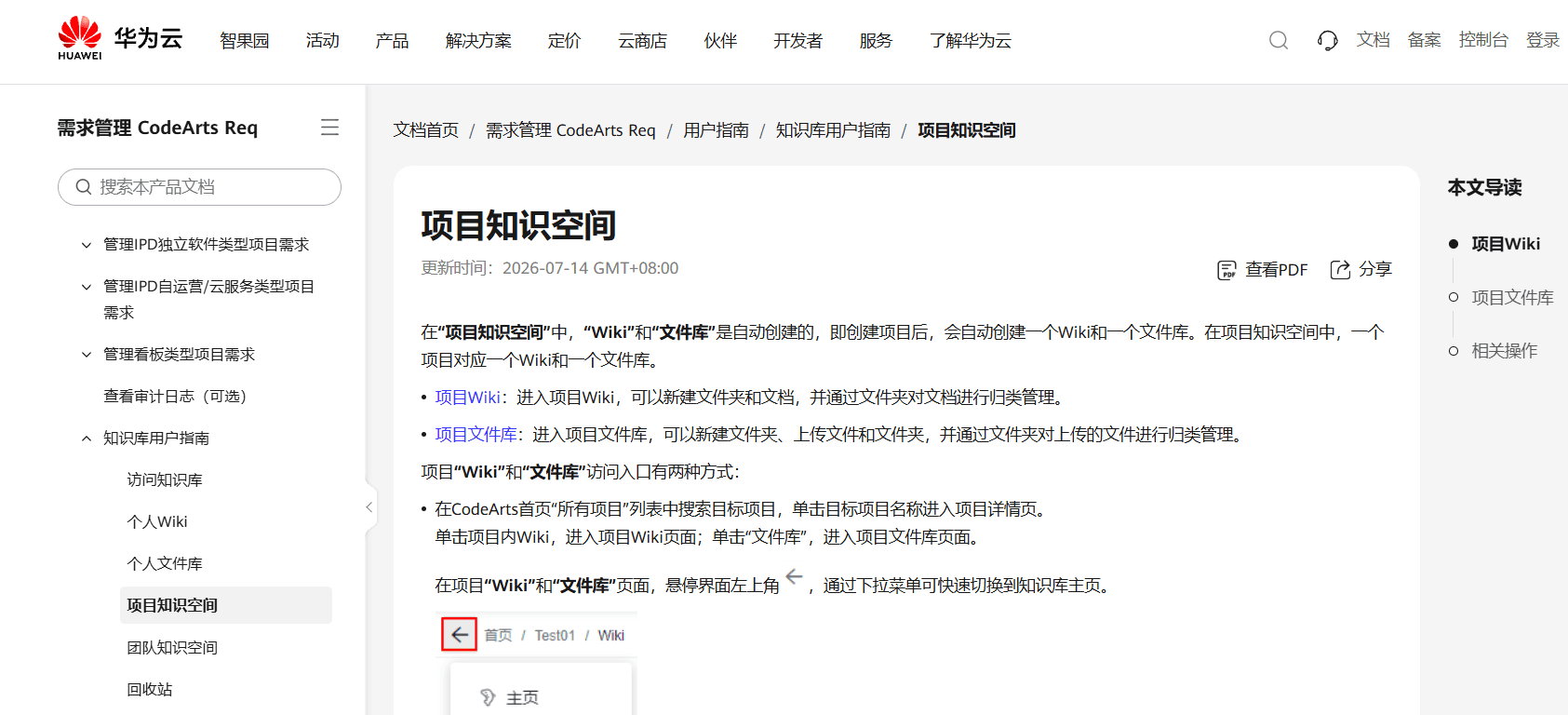Screen dimensions: 1568x715
Task: Open 备案 link in top bar
Action: pyautogui.click(x=1425, y=40)
